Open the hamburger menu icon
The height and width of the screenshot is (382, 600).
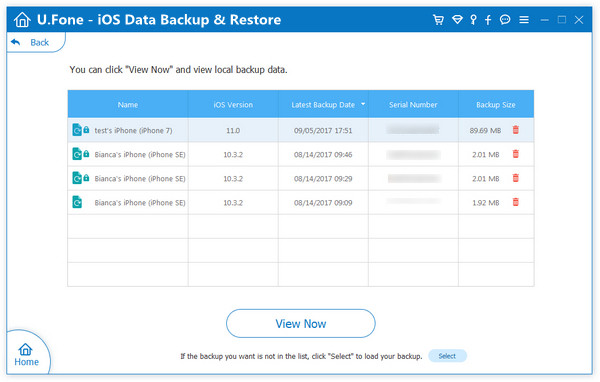pos(524,20)
